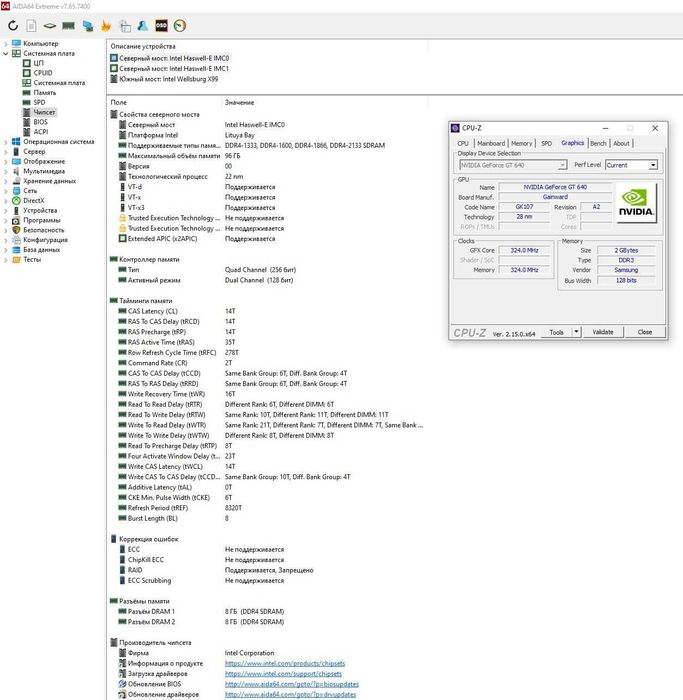This screenshot has width=683, height=700.
Task: Expand the DirectX tree node
Action: (x=5, y=200)
